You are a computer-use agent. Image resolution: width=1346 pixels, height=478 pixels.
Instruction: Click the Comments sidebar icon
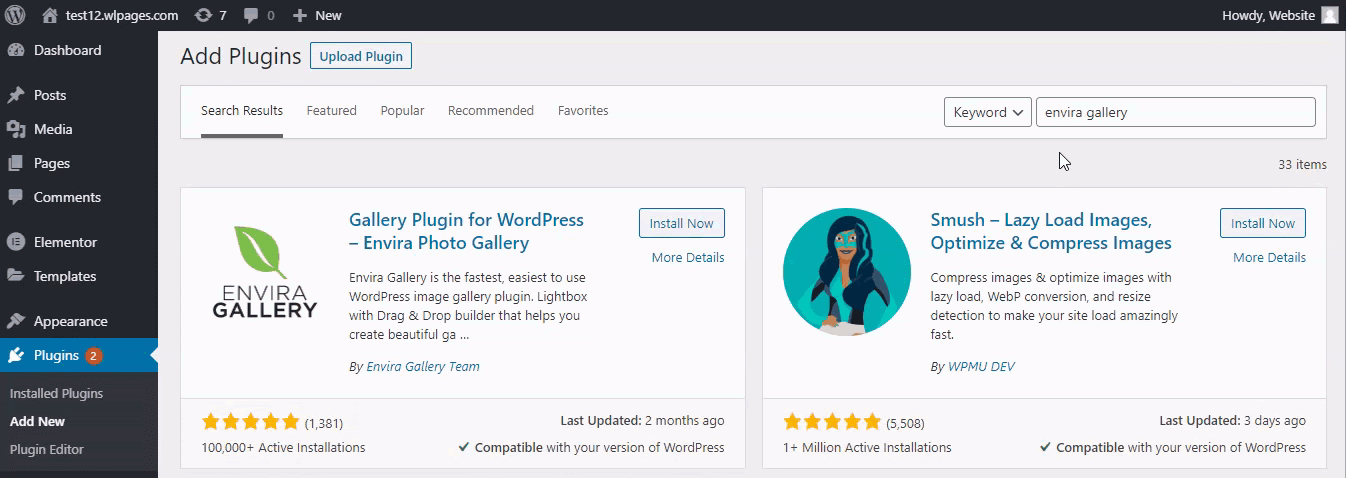point(15,197)
